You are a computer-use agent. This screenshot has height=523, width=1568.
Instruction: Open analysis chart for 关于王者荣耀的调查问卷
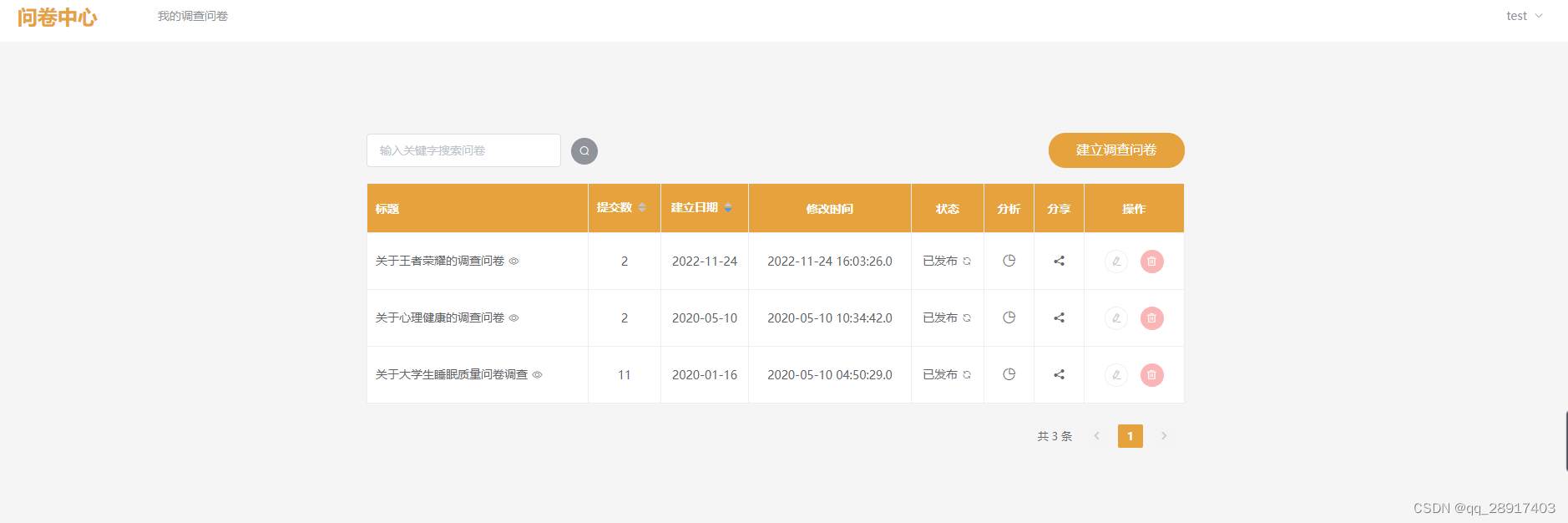(x=1009, y=261)
